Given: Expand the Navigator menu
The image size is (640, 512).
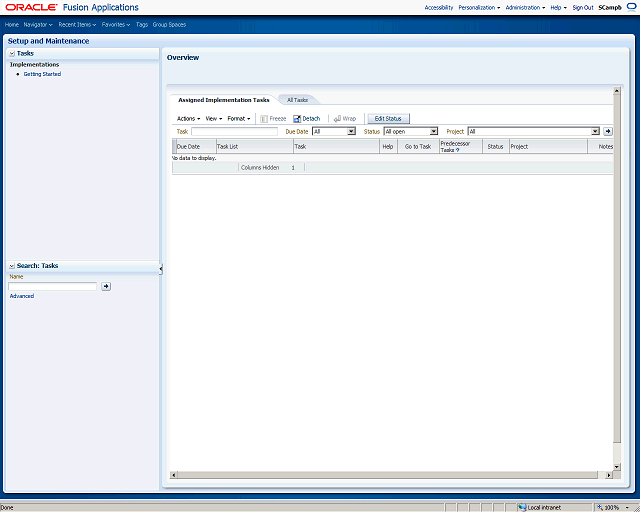Looking at the screenshot, I should tap(38, 24).
